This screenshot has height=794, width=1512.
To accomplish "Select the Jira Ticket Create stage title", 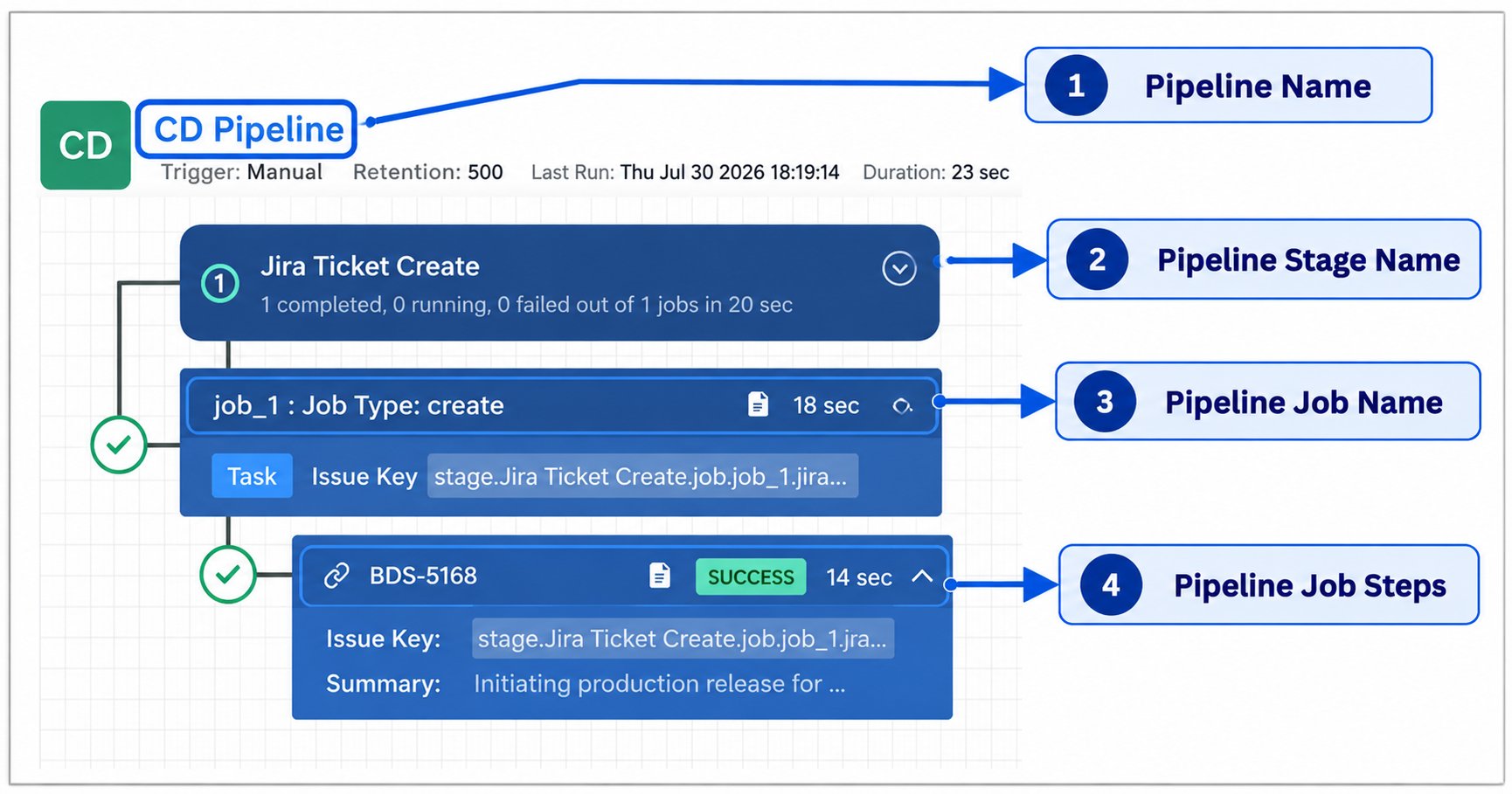I will click(x=370, y=266).
